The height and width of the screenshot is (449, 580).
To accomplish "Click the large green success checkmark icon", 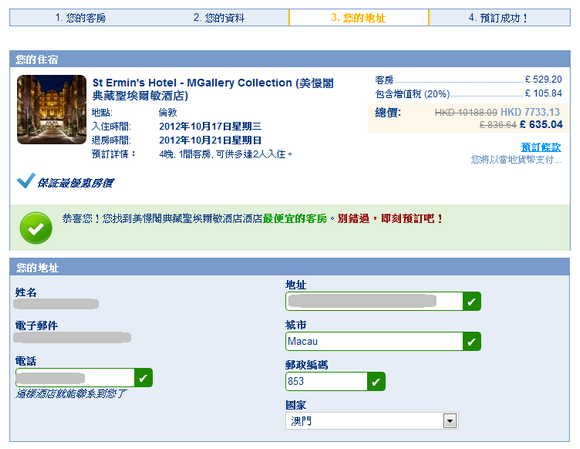I will pos(36,228).
